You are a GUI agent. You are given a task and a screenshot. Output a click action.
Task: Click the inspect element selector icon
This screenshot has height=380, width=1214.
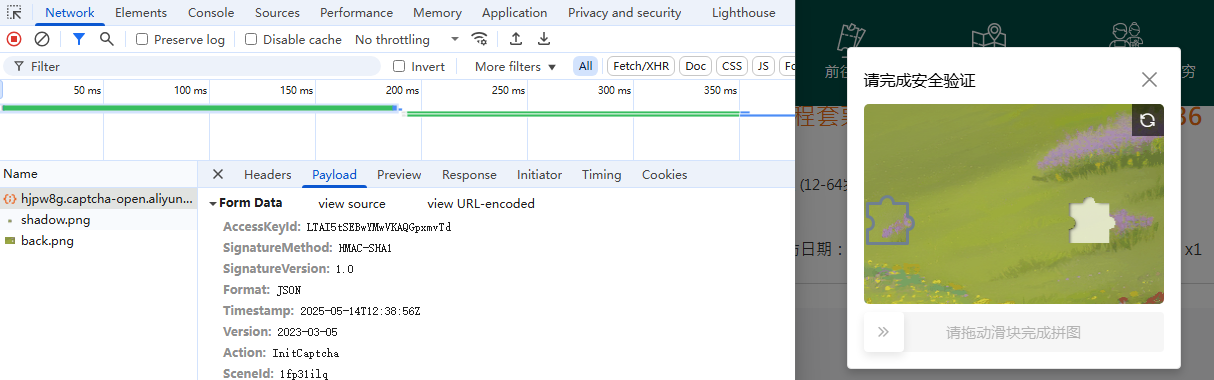tap(14, 13)
